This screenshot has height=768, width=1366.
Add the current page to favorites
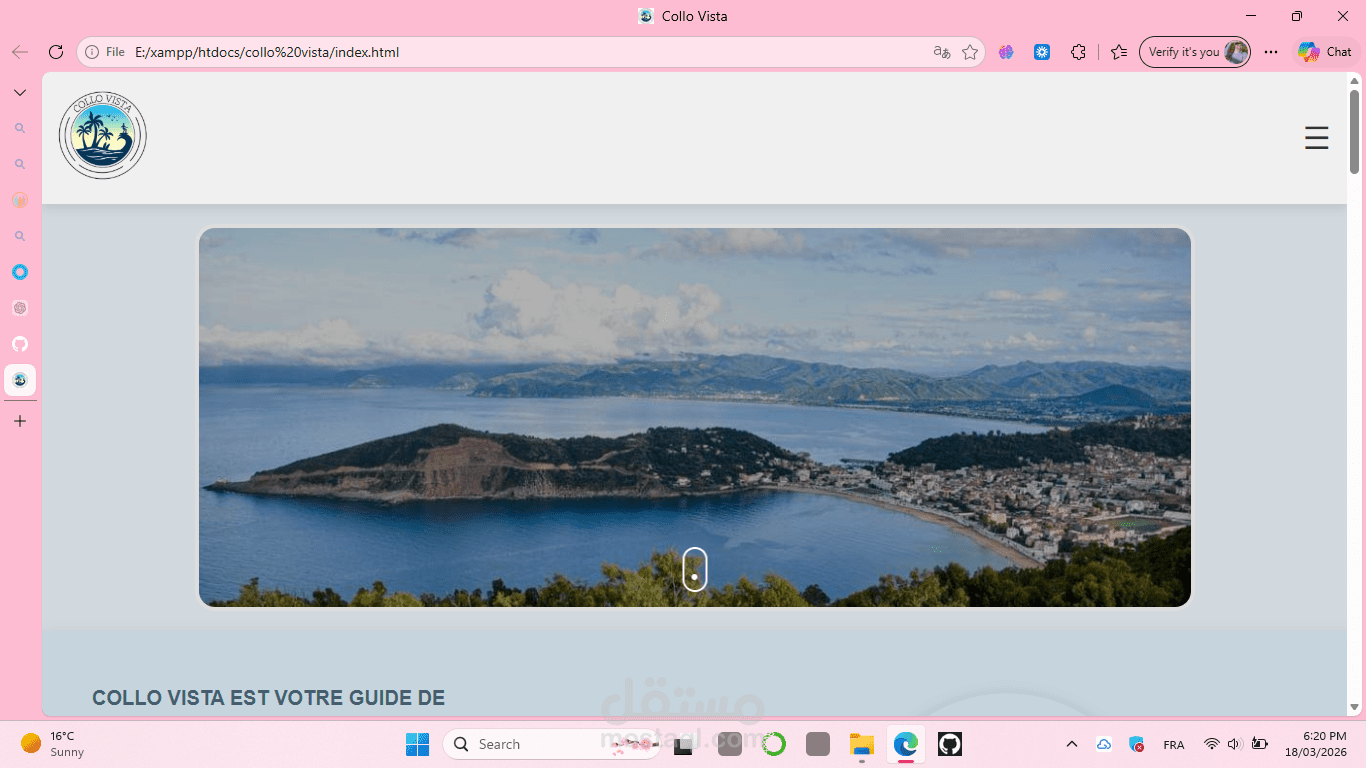point(970,51)
